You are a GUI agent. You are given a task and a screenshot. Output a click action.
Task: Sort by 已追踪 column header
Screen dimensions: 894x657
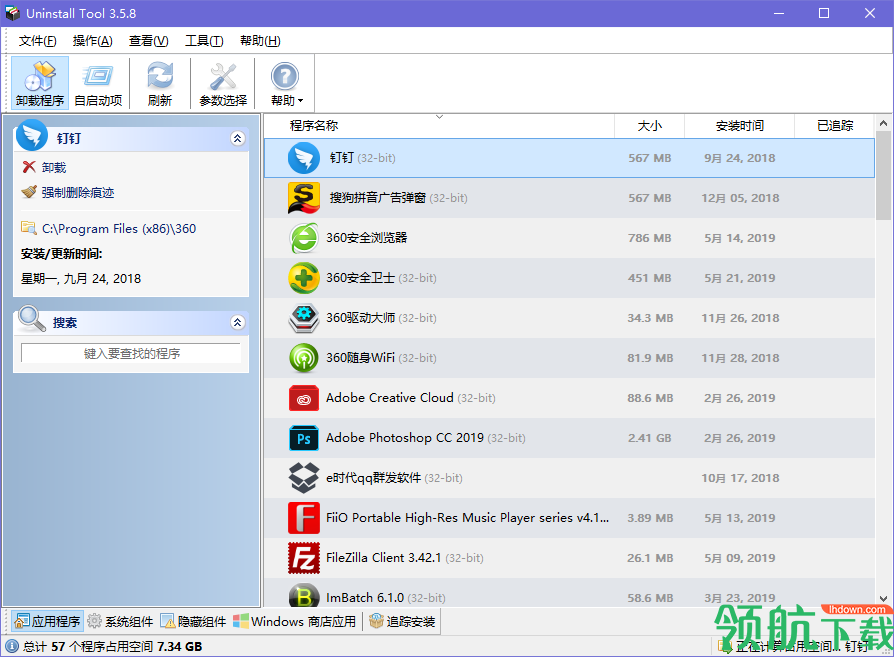pos(835,126)
